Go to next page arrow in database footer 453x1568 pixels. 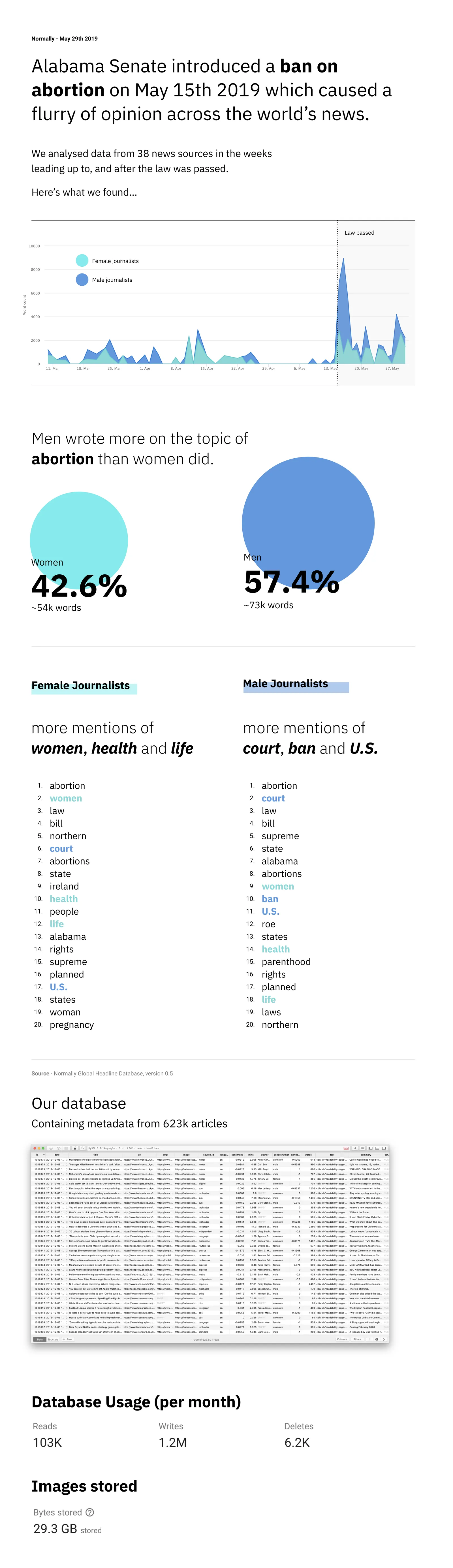coord(384,1339)
